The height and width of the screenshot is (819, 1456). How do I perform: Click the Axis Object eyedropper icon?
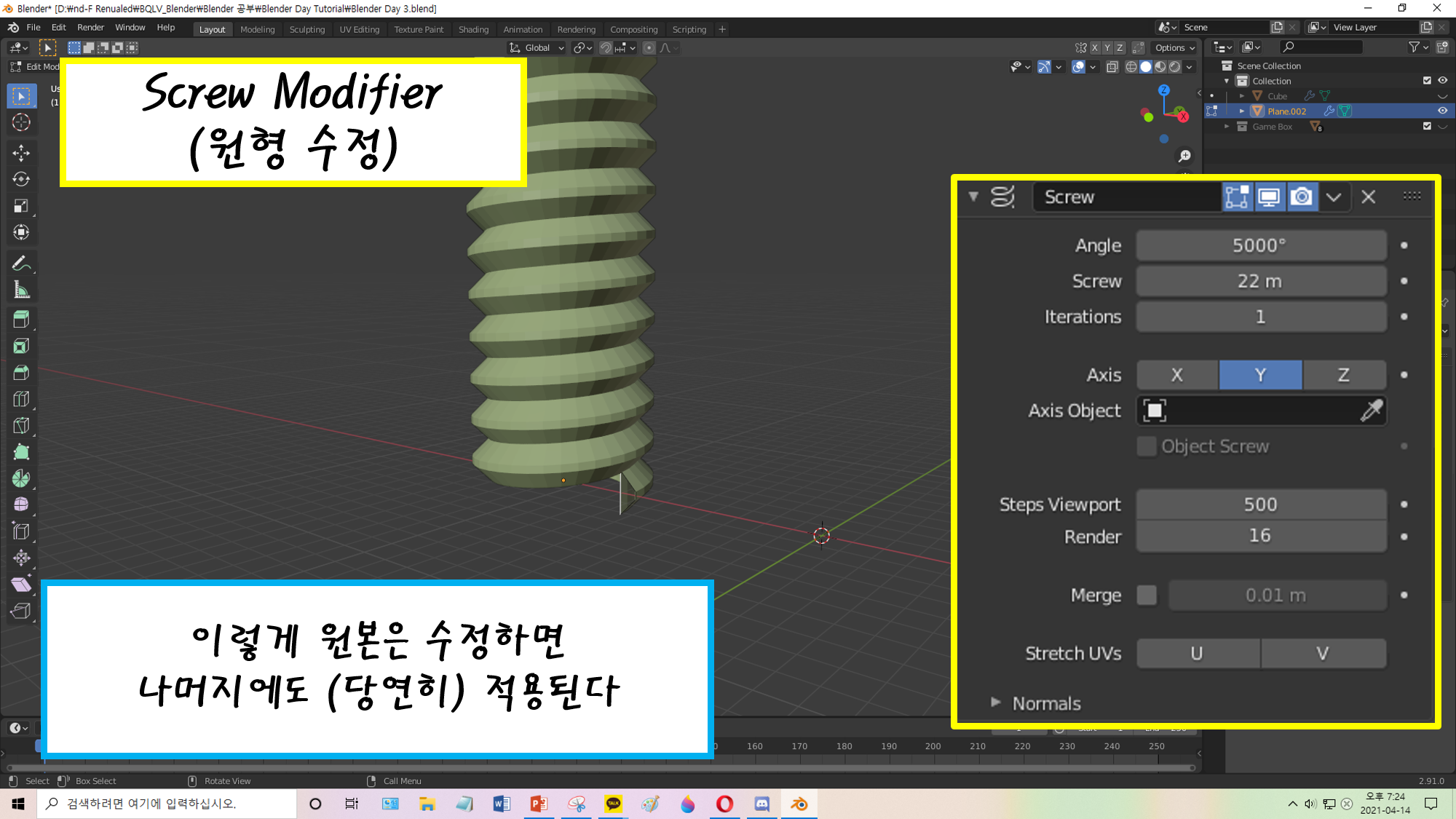1371,411
